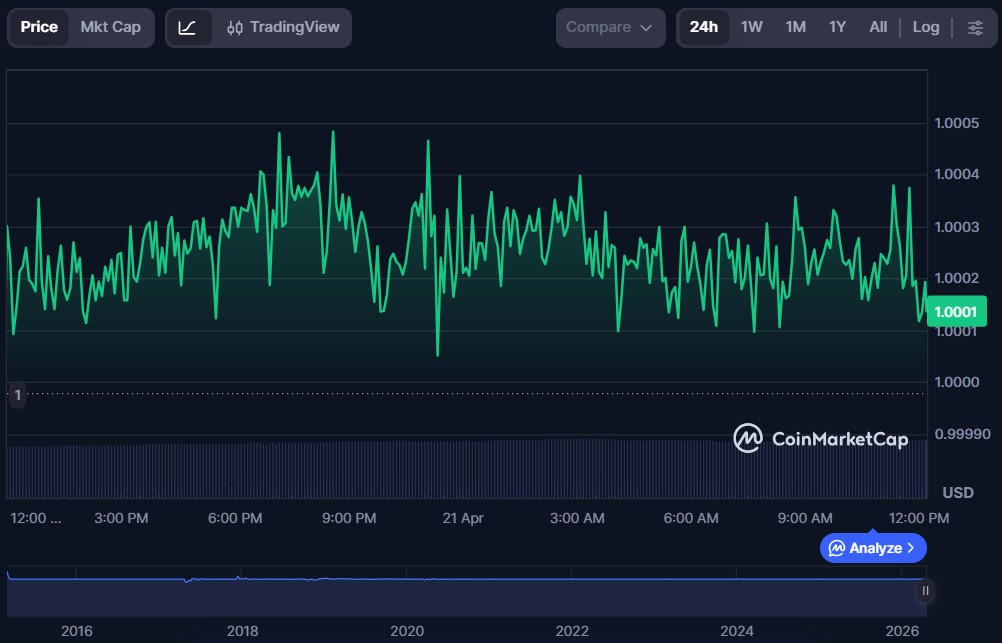Switch range to 1W

[x=751, y=27]
